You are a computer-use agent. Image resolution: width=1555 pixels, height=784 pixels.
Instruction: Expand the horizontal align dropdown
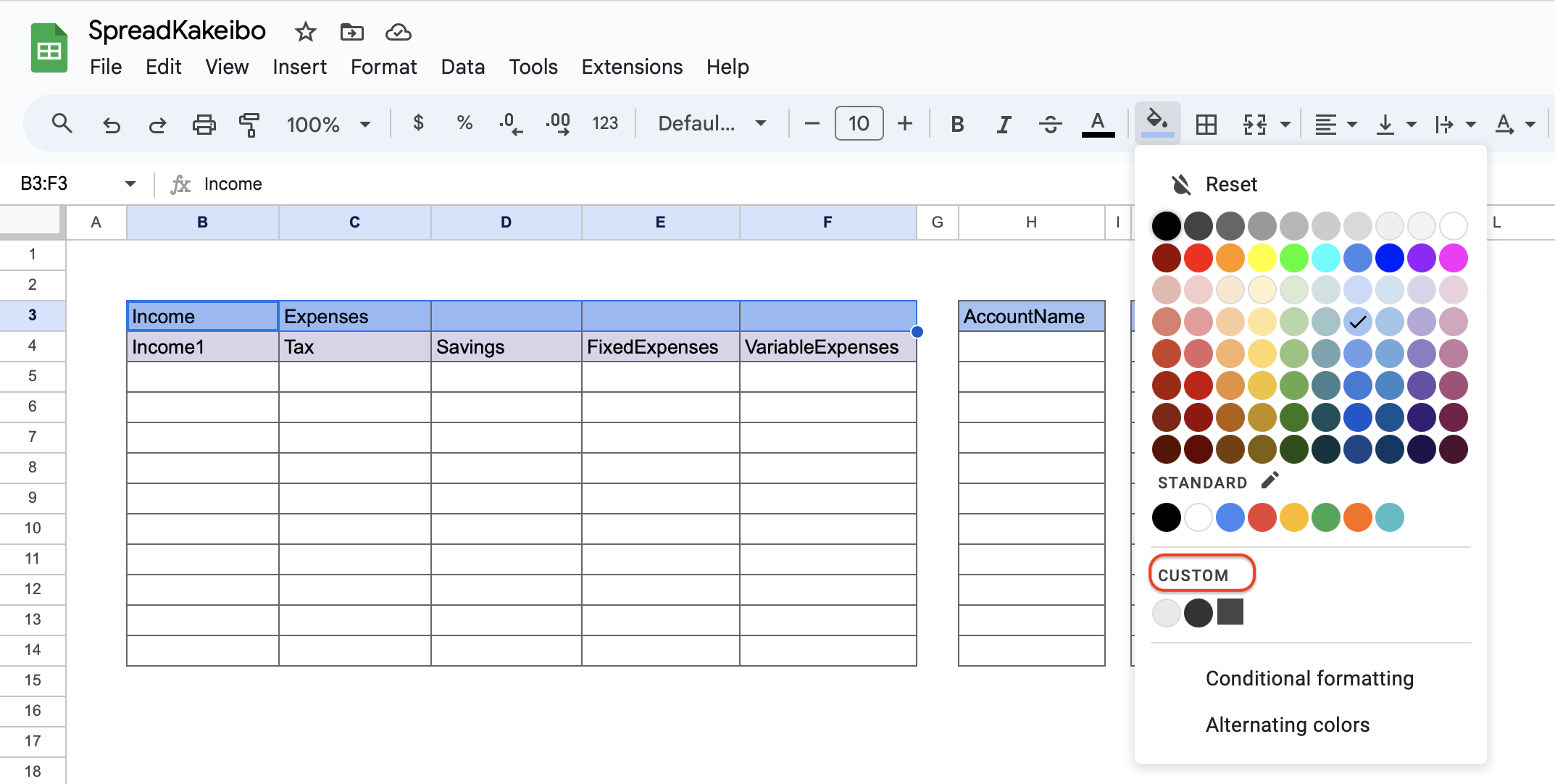(1351, 123)
